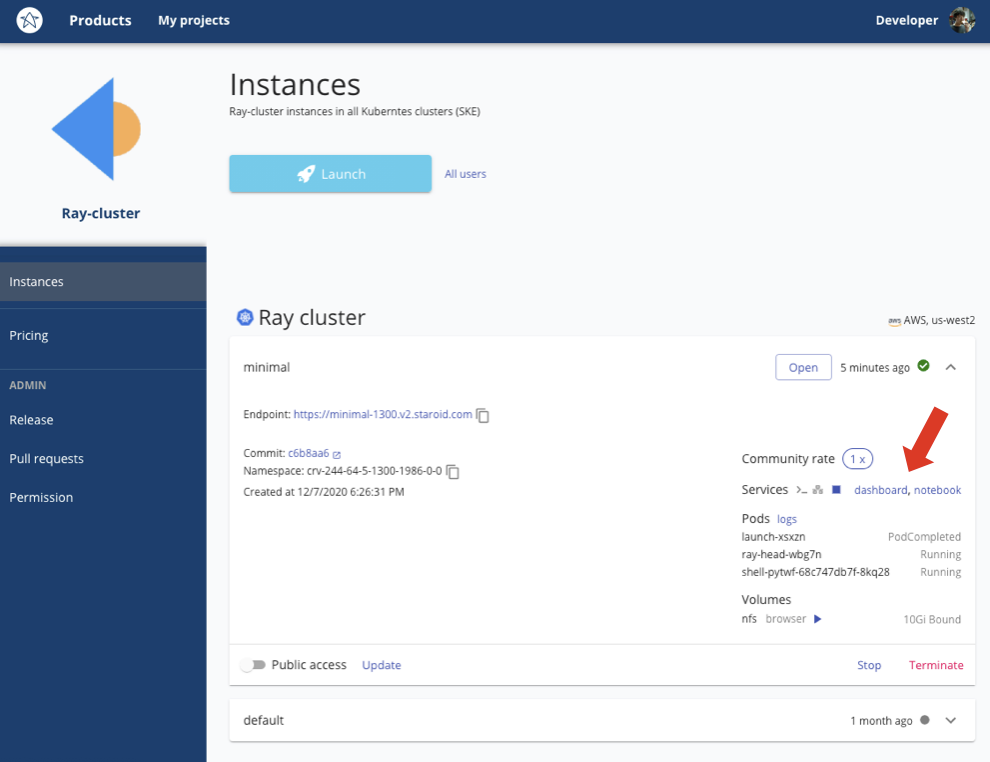
Task: Click the default instance name
Action: (263, 720)
